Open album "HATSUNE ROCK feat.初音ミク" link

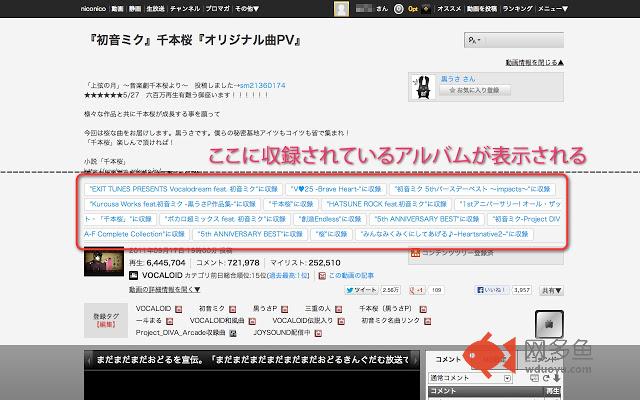pos(387,204)
